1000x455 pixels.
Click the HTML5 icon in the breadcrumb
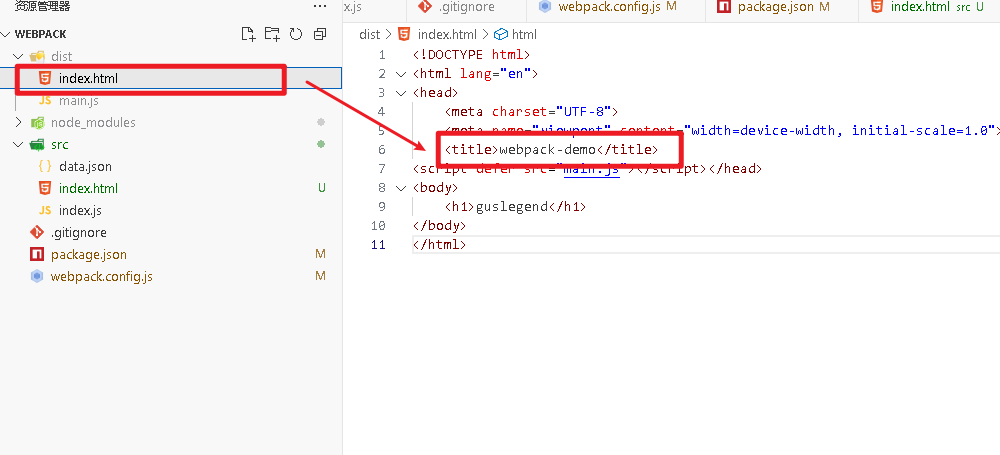(x=404, y=34)
